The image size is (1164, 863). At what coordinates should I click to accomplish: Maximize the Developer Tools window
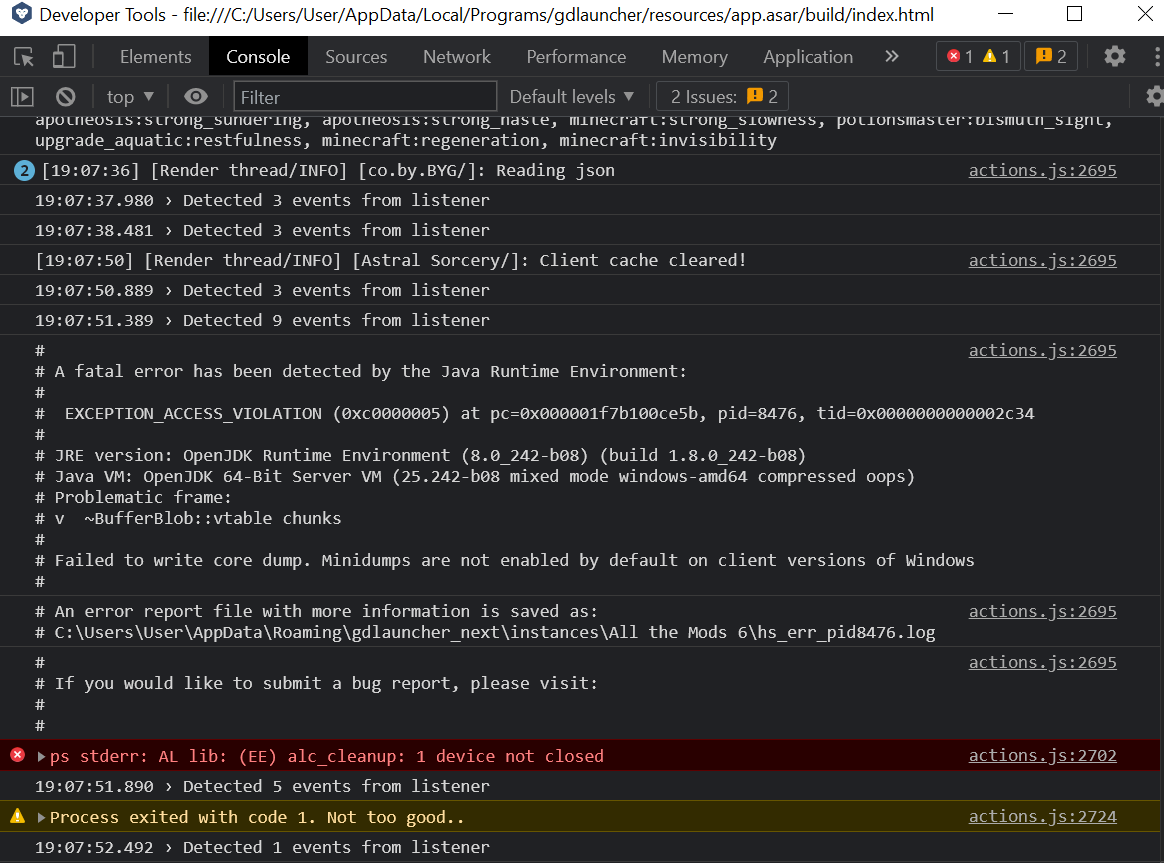point(1074,13)
